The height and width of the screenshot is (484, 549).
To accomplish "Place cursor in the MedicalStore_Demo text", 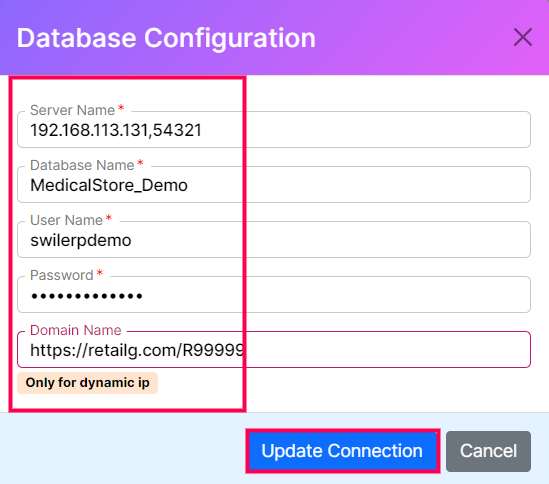I will coord(109,185).
